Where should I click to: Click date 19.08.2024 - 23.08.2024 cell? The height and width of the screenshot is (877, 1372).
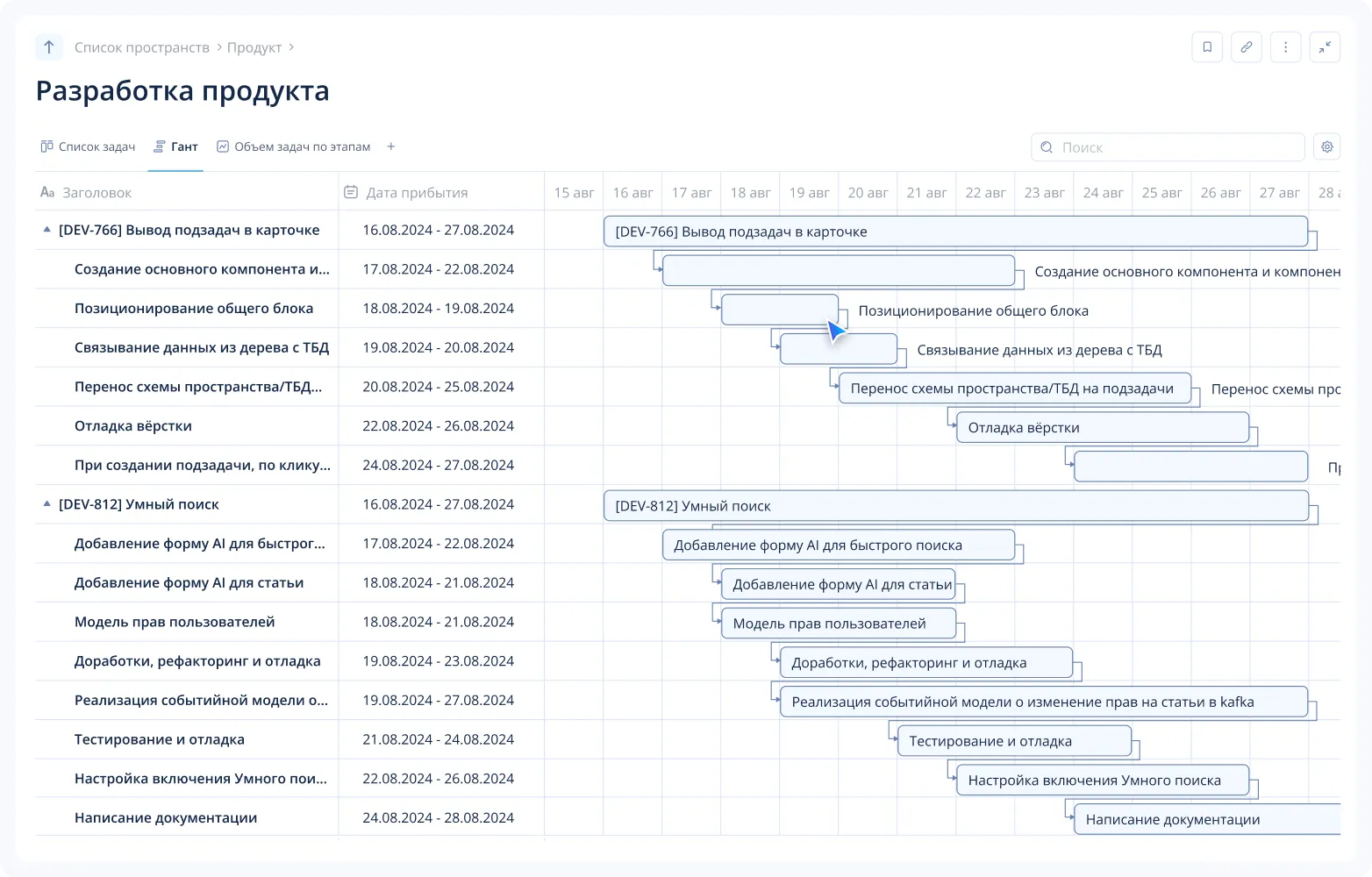439,661
